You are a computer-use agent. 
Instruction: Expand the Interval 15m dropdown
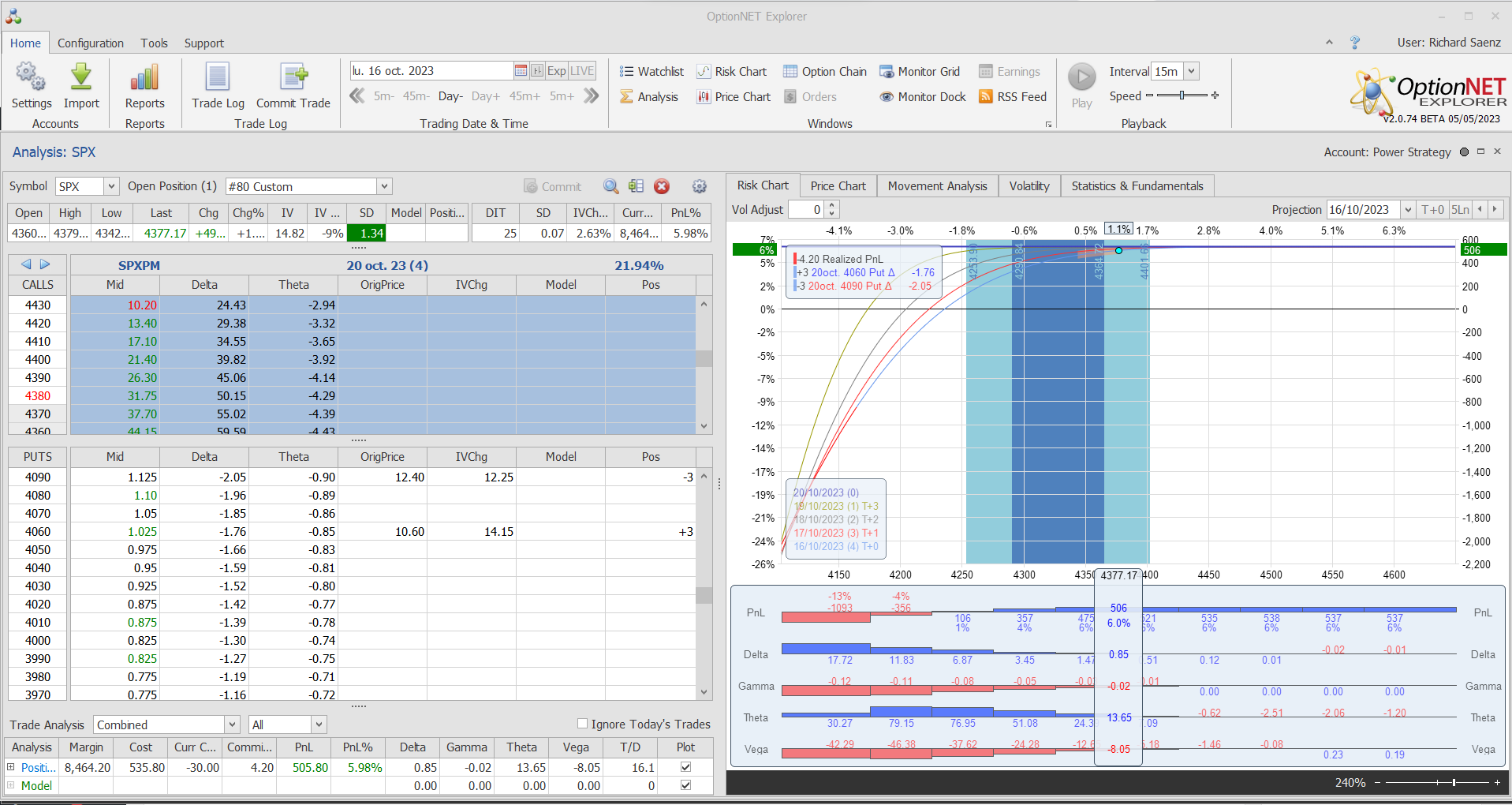(x=1191, y=71)
